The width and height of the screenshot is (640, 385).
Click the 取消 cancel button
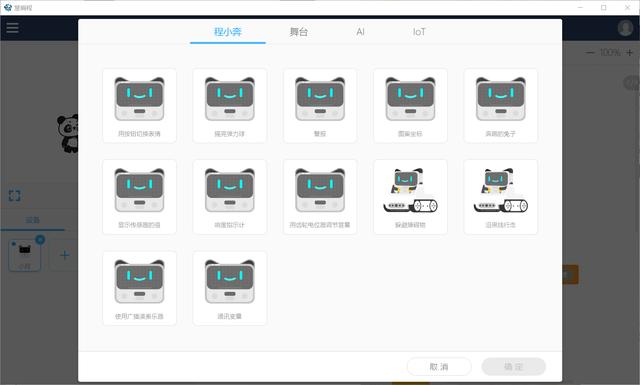pyautogui.click(x=439, y=367)
